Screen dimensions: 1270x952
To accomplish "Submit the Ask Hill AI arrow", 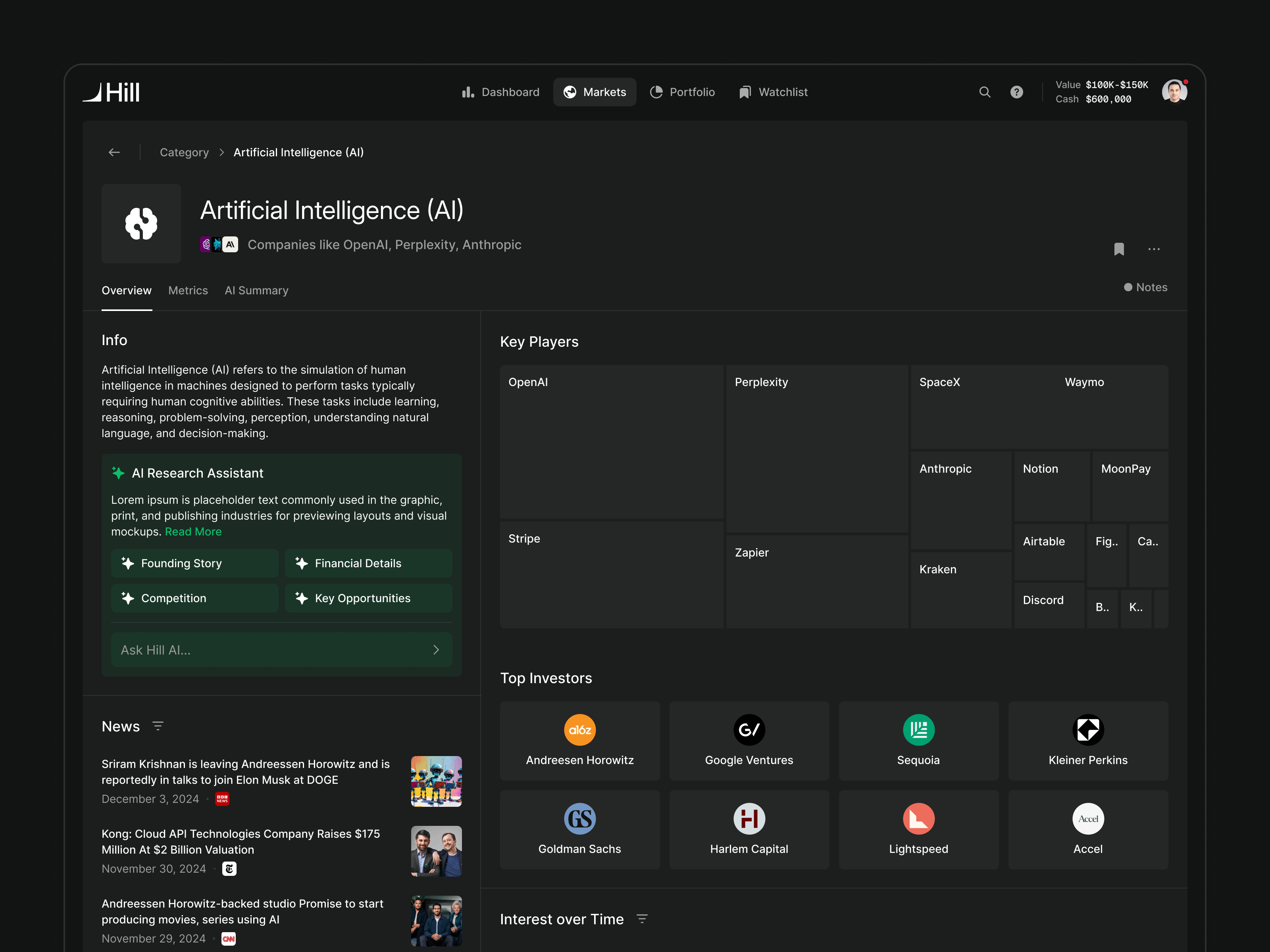I will [x=436, y=650].
